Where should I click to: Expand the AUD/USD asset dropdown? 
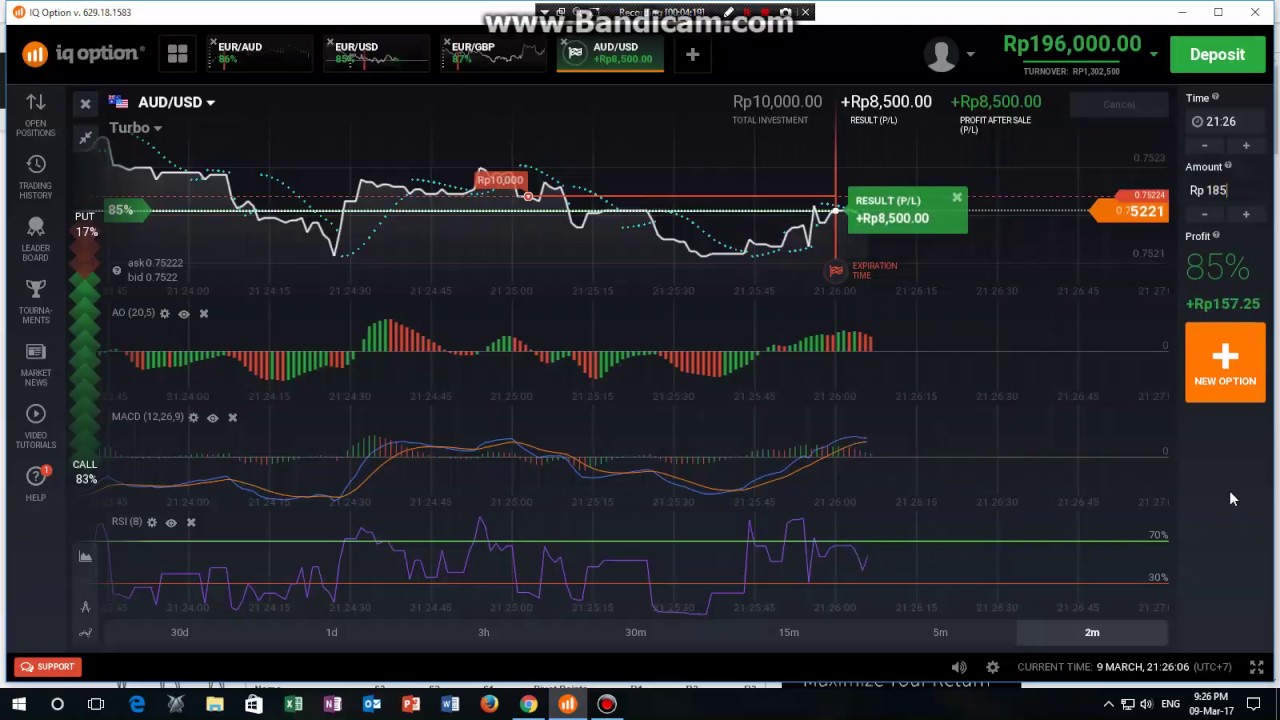pyautogui.click(x=176, y=102)
